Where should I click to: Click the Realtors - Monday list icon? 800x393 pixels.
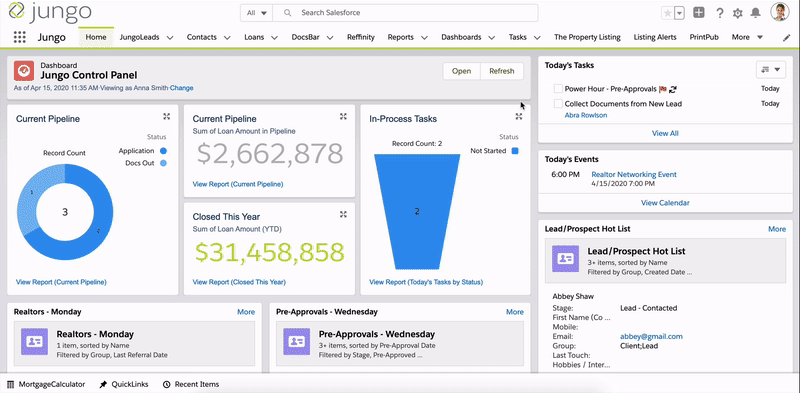pyautogui.click(x=34, y=341)
